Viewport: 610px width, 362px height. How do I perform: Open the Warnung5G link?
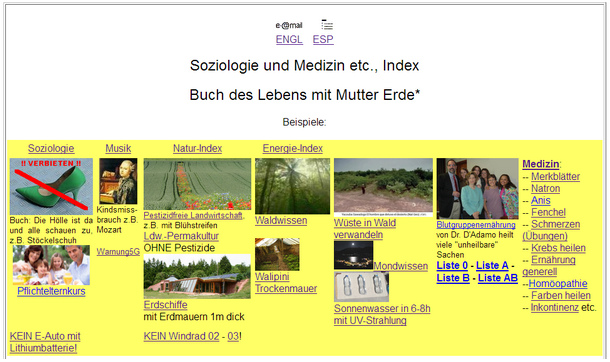pos(118,252)
